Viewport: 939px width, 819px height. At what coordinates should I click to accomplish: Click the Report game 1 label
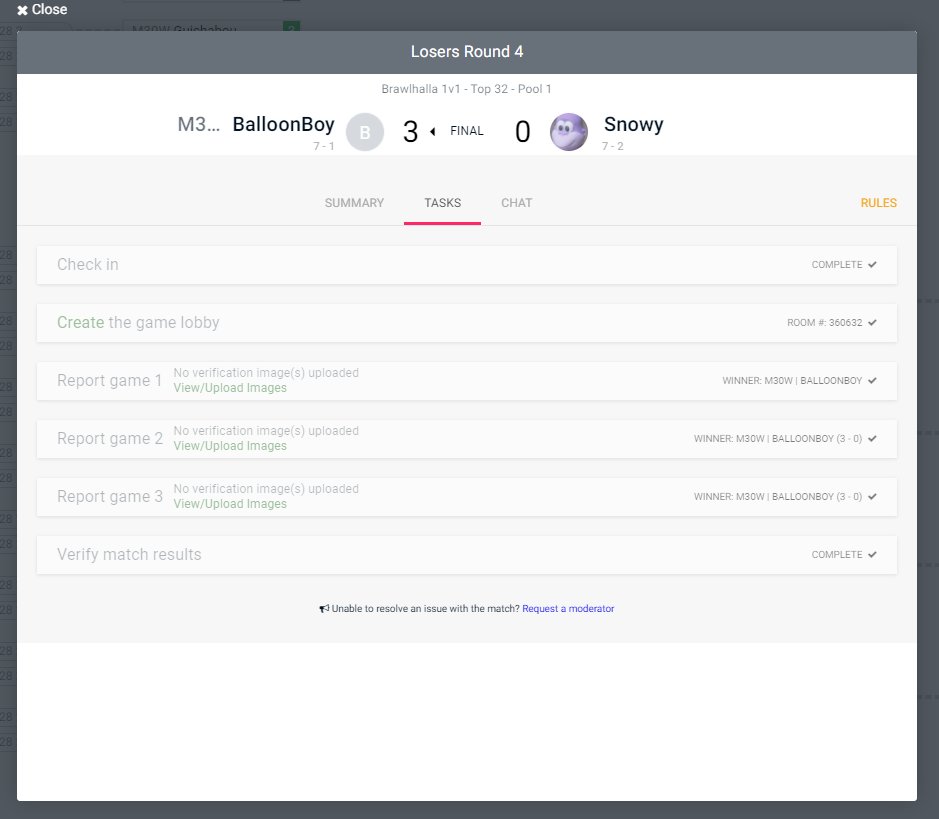[110, 381]
